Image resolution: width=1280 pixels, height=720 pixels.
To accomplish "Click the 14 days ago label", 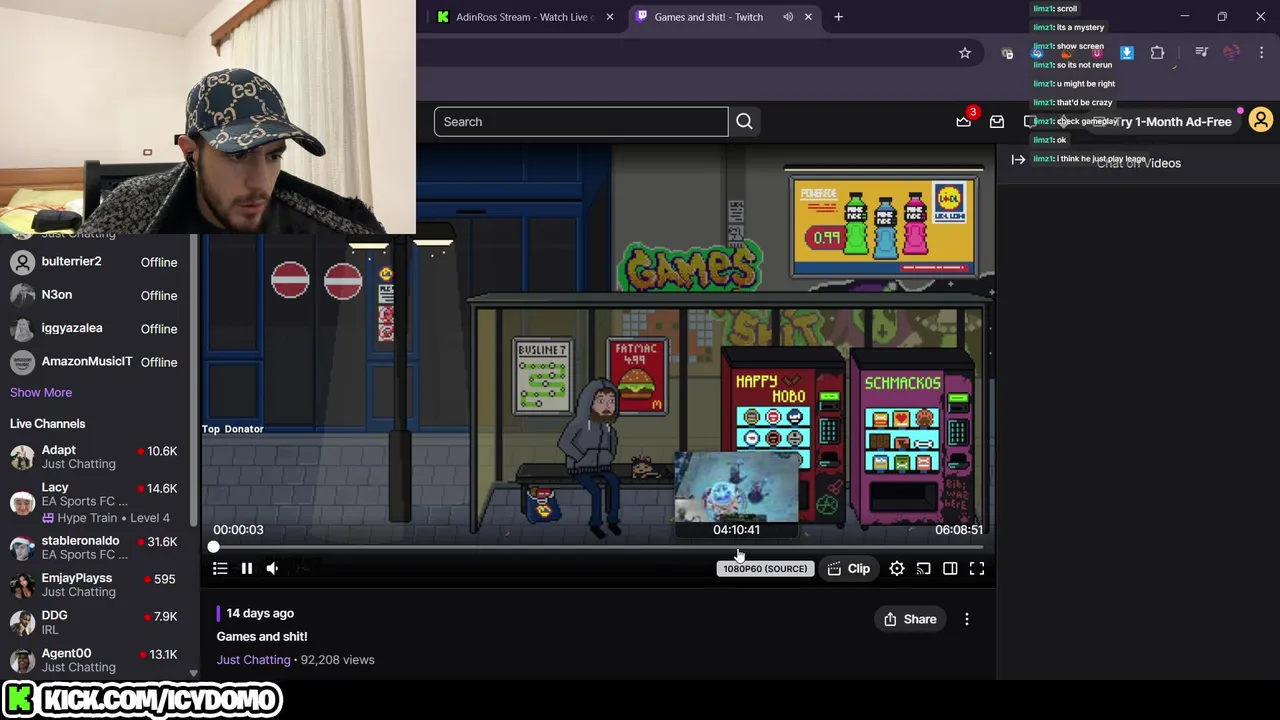I will coord(260,613).
